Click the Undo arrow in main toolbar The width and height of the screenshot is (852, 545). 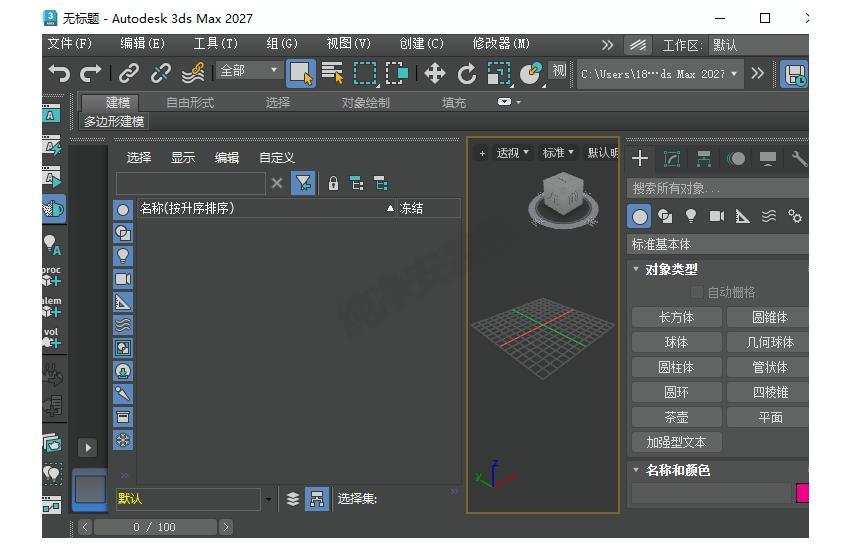(59, 73)
